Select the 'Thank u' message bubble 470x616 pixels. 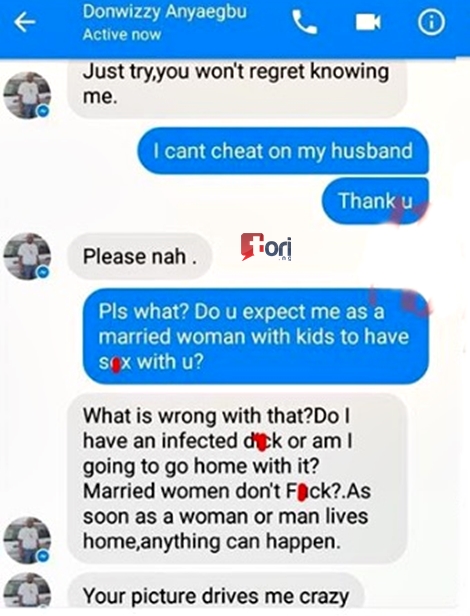coord(375,201)
